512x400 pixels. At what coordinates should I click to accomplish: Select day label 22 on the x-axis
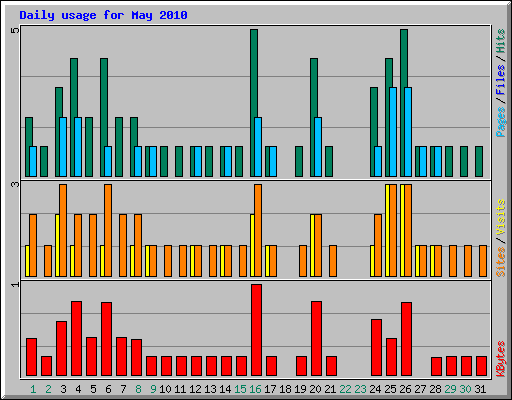345,389
